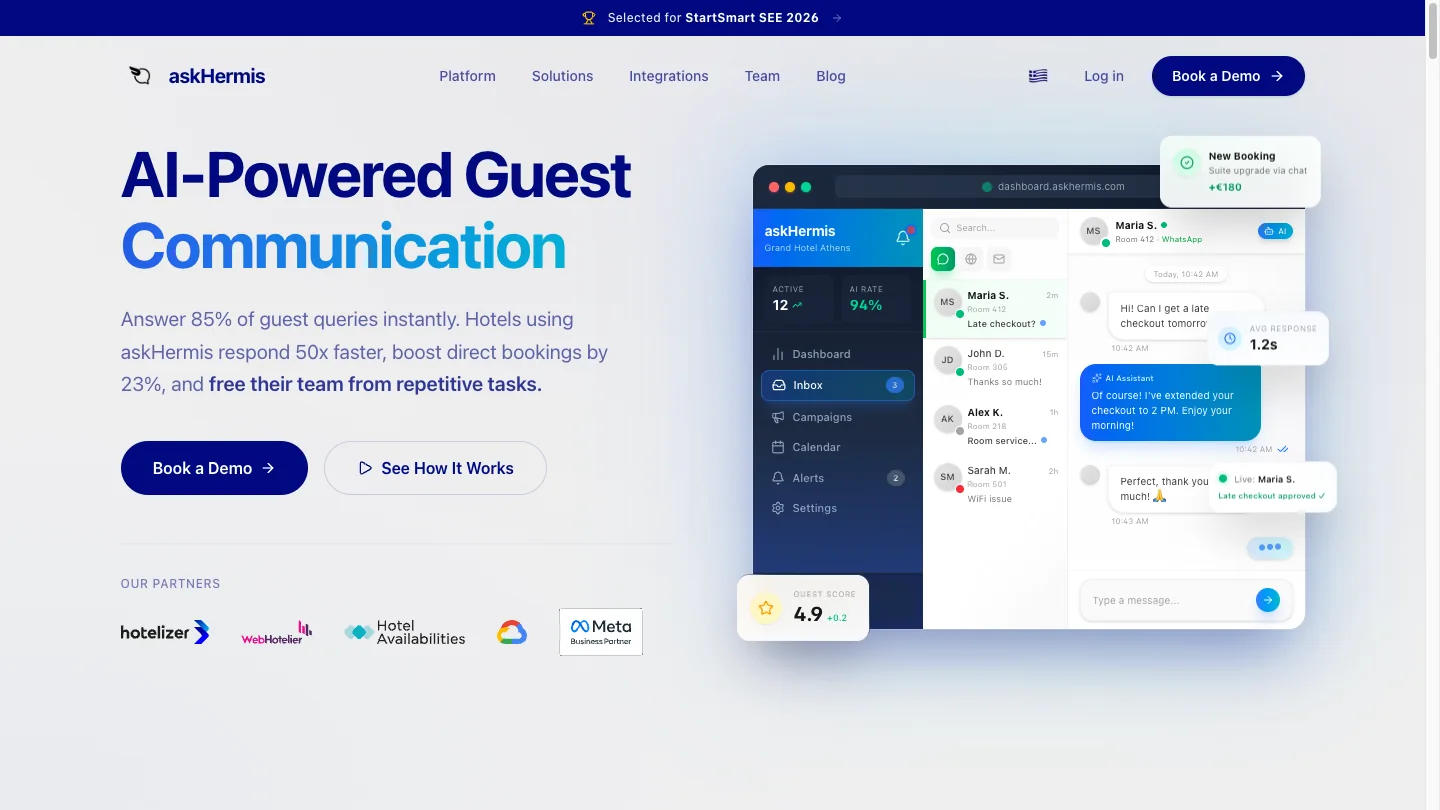Select the envelope email channel filter icon
Image resolution: width=1440 pixels, height=810 pixels.
coord(999,259)
